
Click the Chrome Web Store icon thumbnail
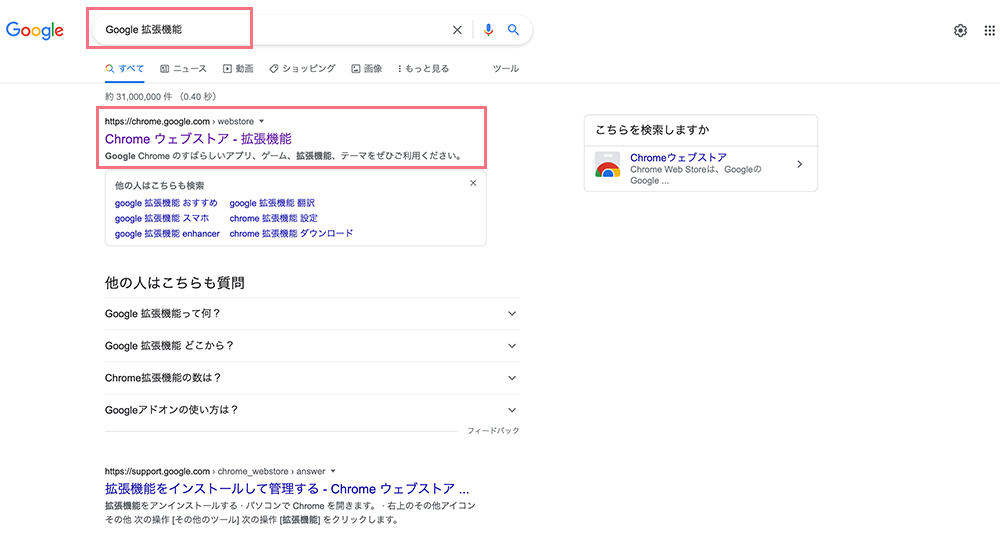click(x=607, y=165)
